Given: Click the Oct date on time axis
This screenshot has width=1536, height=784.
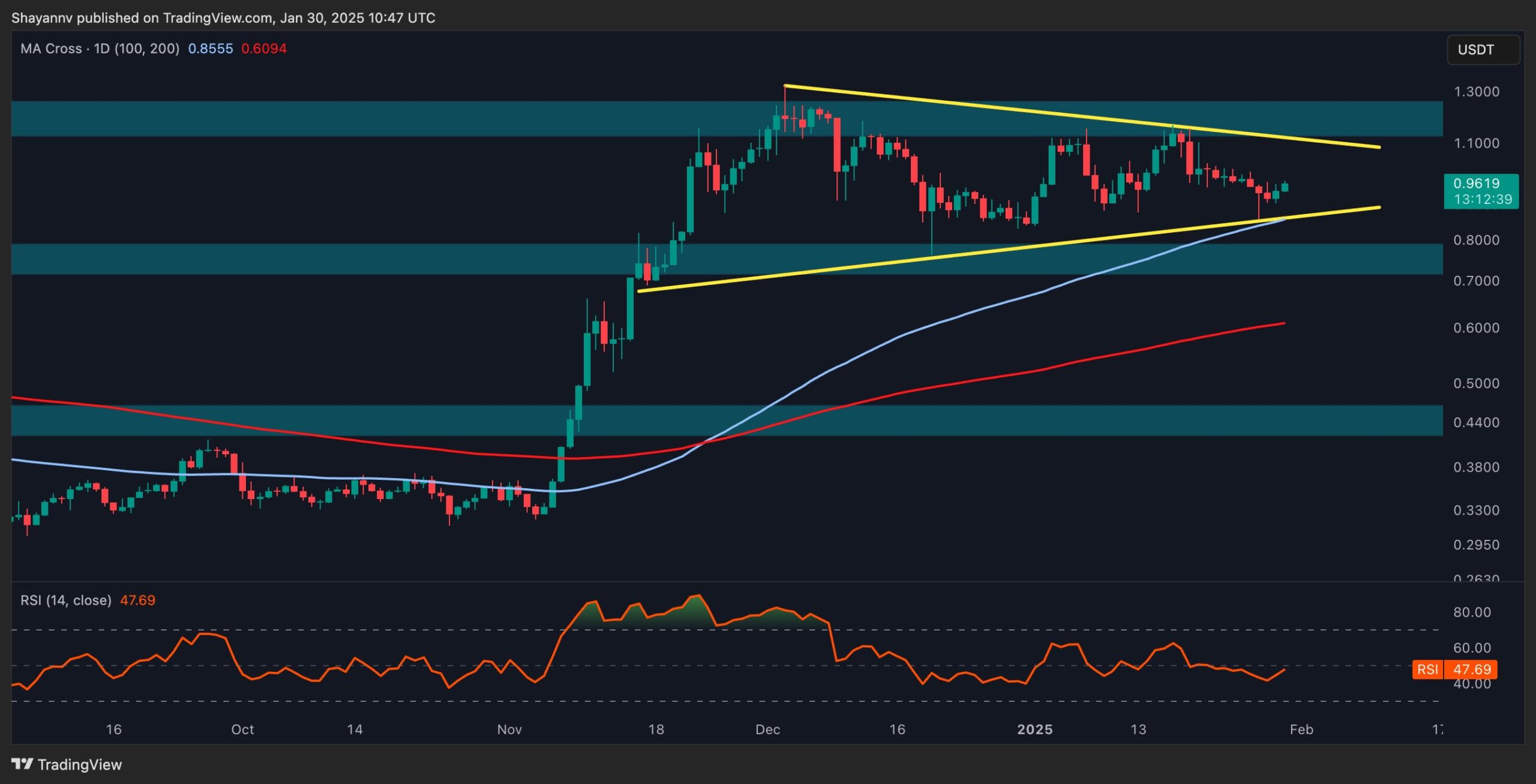Looking at the screenshot, I should tap(242, 729).
